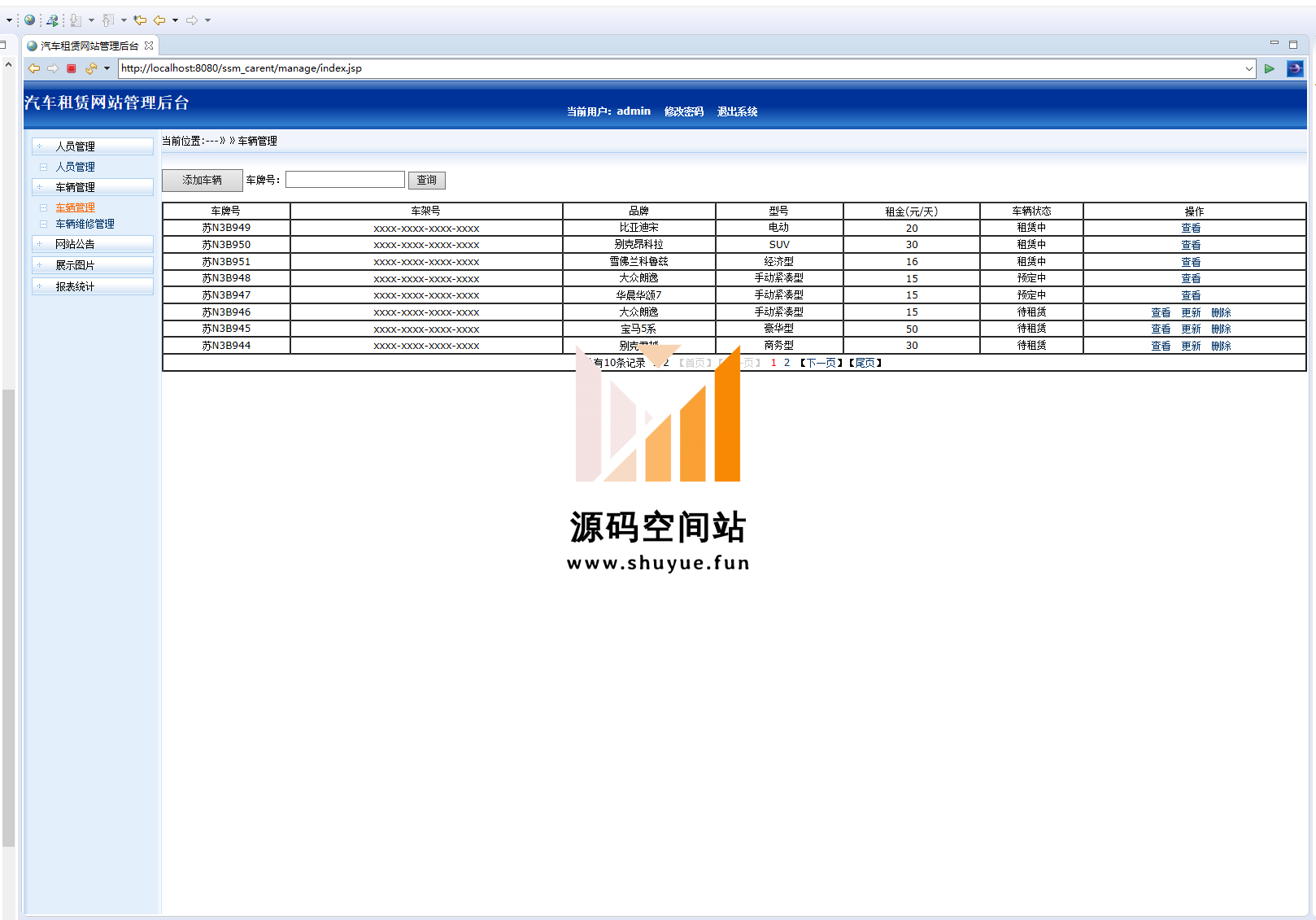This screenshot has height=920, width=1316.
Task: Click the left pane vertical scrollbar
Action: [8, 618]
